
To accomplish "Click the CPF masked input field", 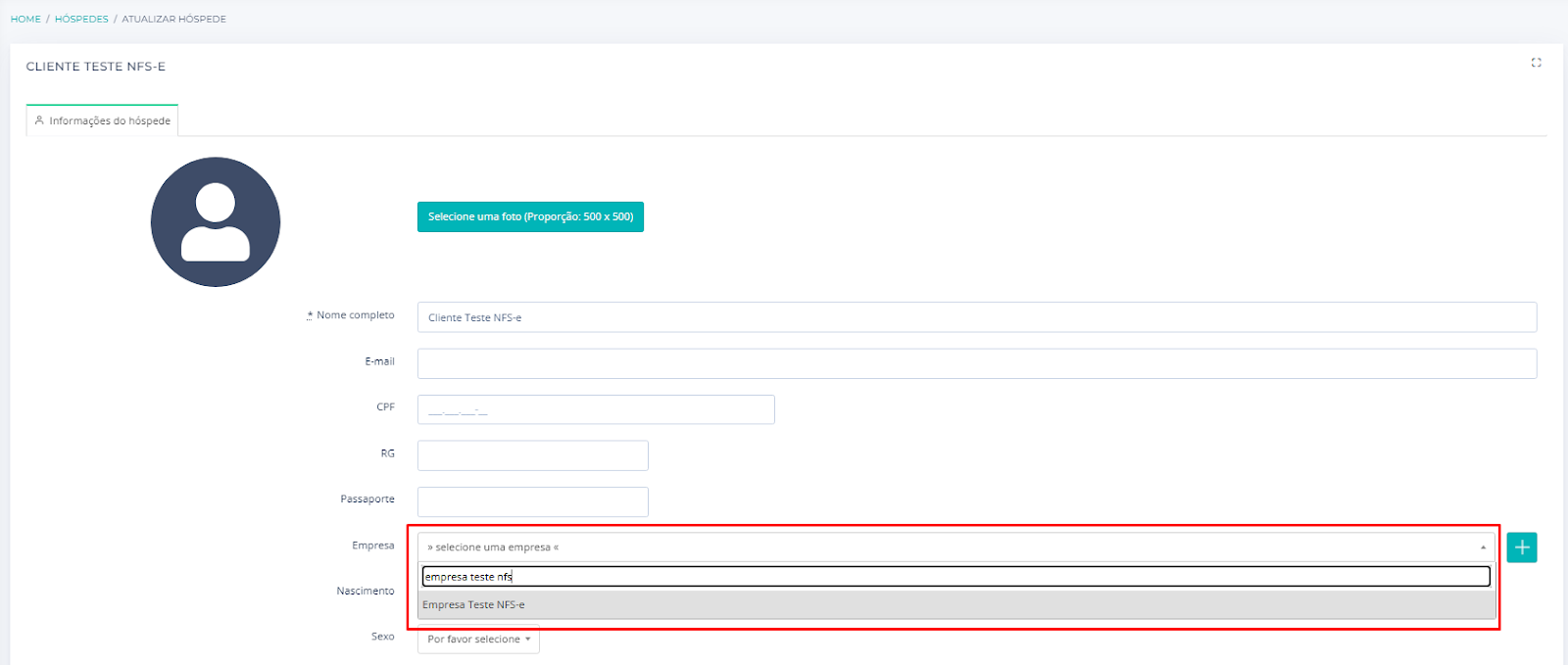I will 596,409.
